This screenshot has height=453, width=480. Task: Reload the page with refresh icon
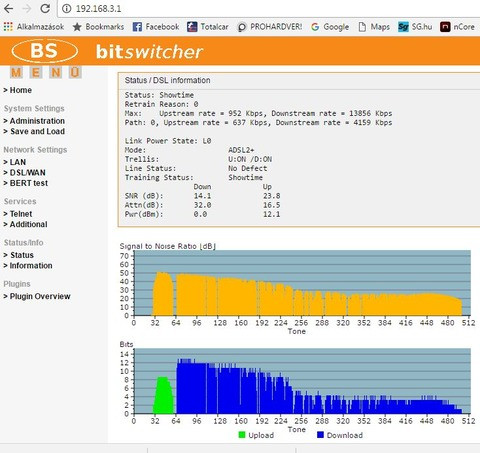pyautogui.click(x=45, y=8)
